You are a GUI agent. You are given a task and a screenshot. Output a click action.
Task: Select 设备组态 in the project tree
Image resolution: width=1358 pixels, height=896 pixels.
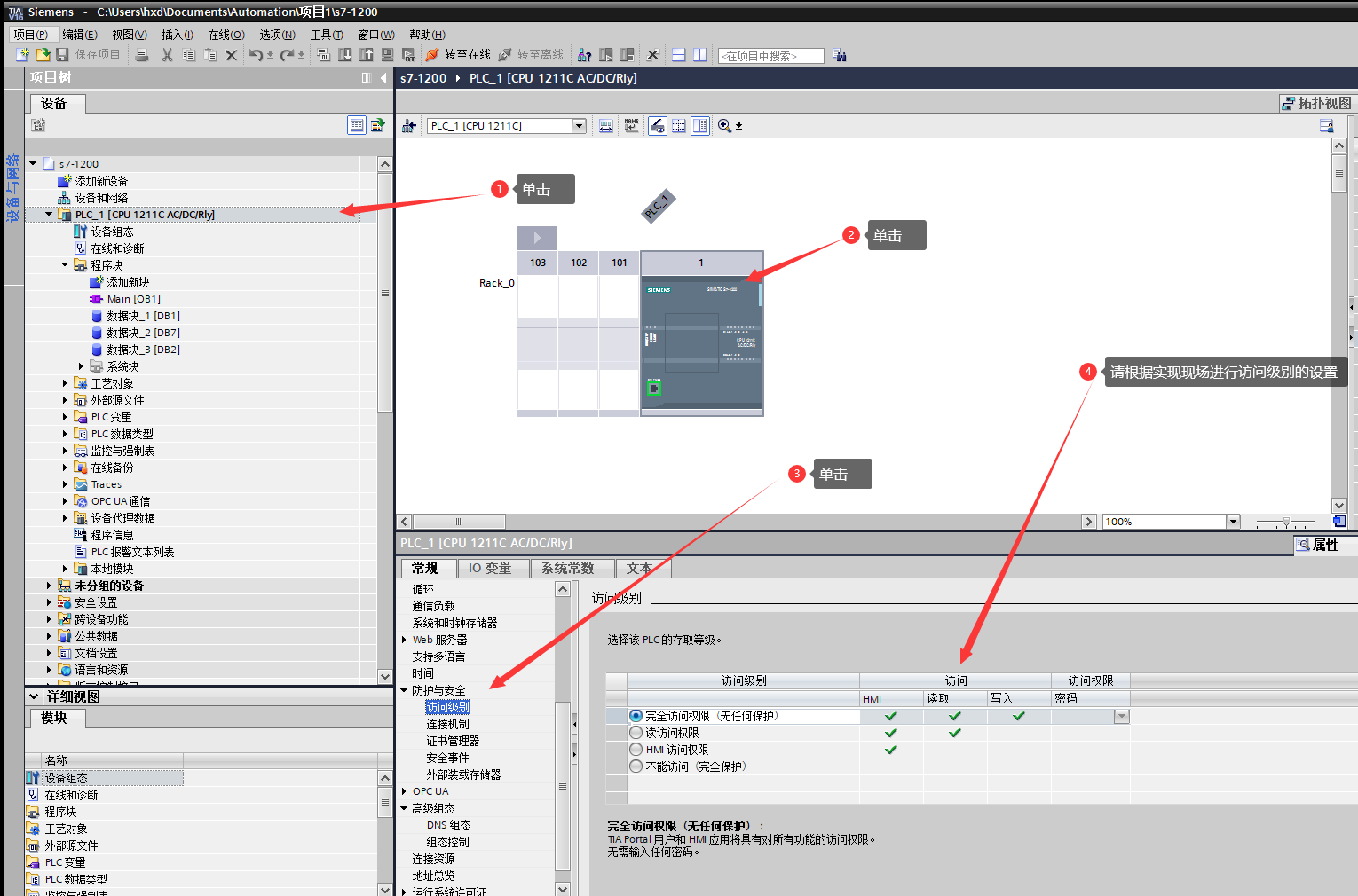coord(112,232)
